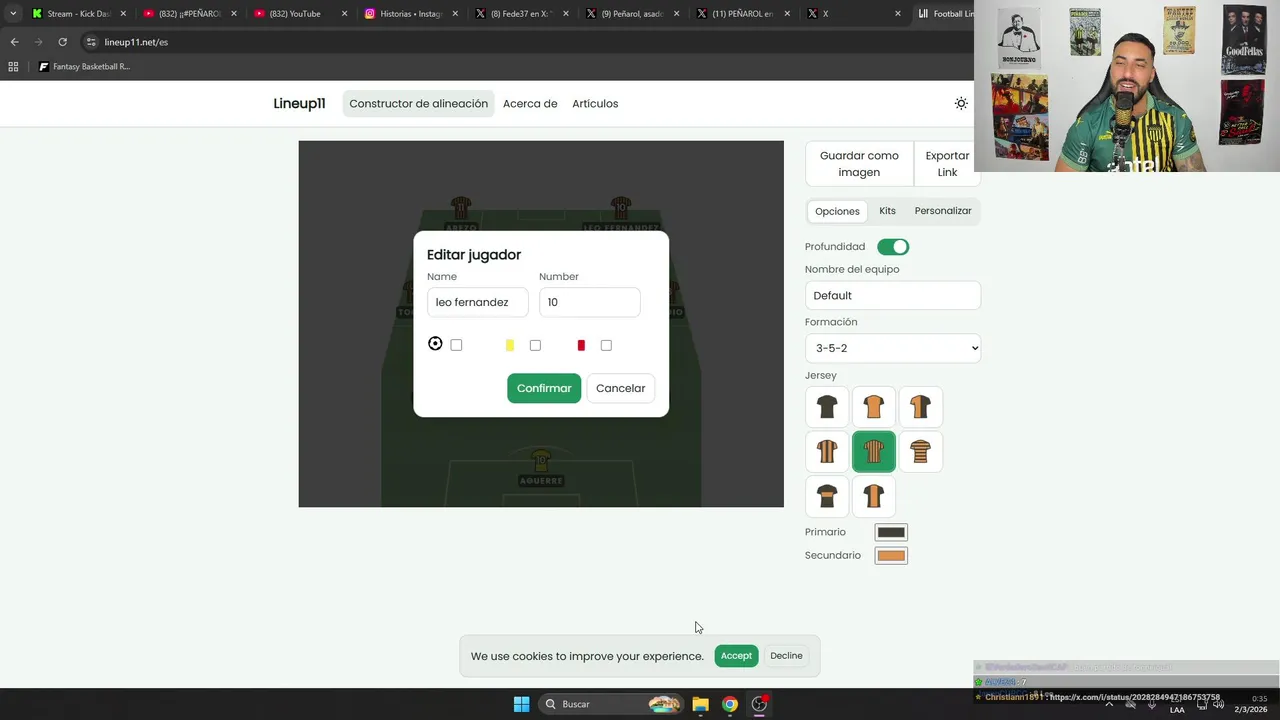The height and width of the screenshot is (720, 1280).
Task: Click the Windows taskbar Buscar search box
Action: tap(612, 704)
